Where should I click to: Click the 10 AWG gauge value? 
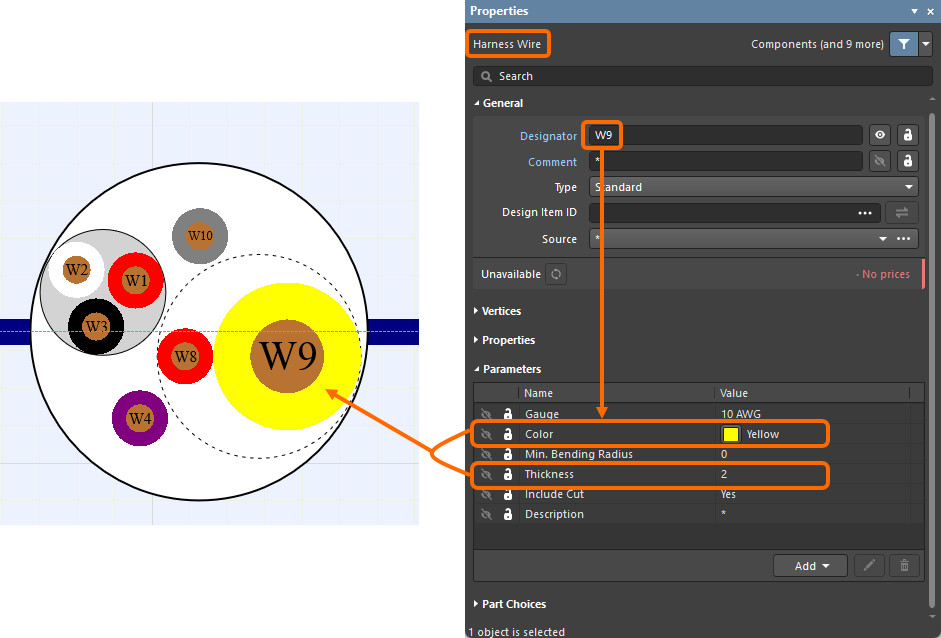pyautogui.click(x=741, y=414)
